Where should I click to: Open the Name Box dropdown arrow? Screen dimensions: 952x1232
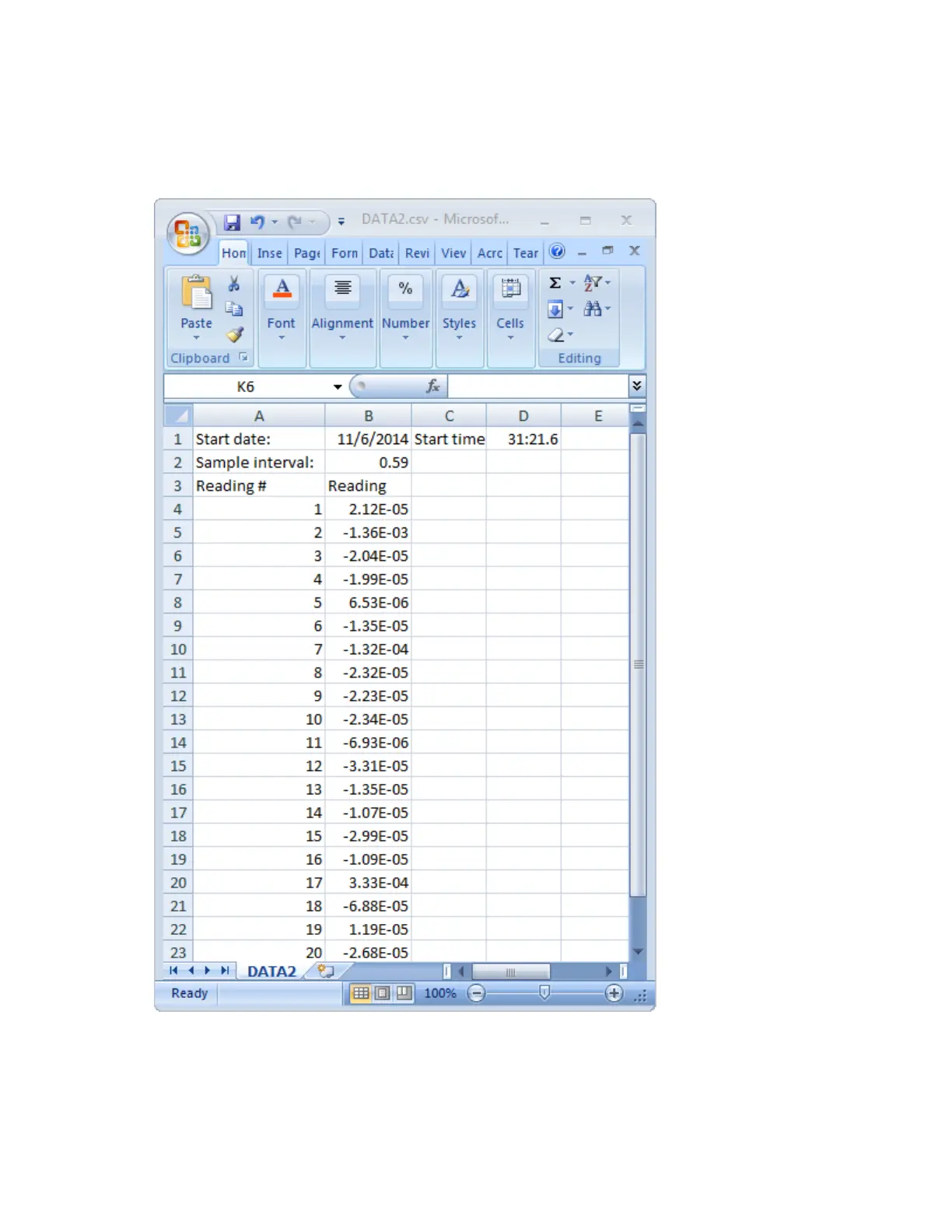click(x=338, y=387)
